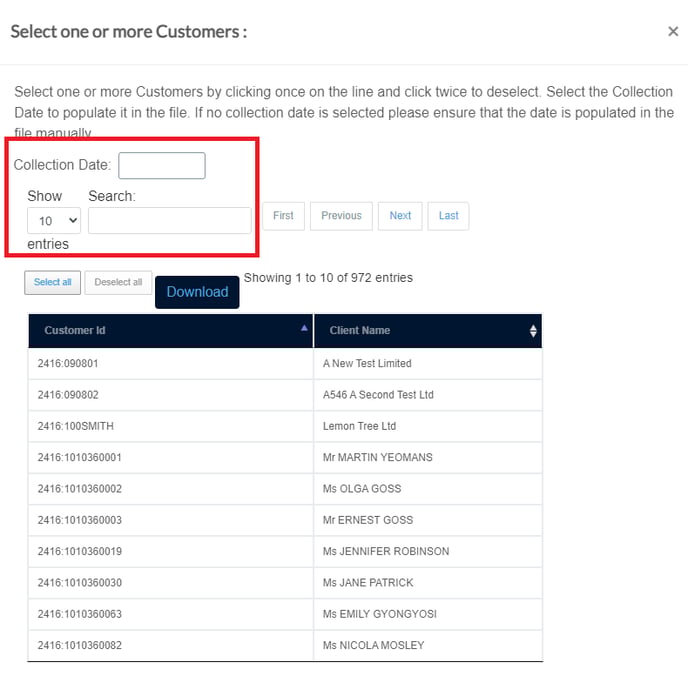Screen dimensions: 688x676
Task: Select the Lemon Tree Ltd row
Action: (x=285, y=426)
